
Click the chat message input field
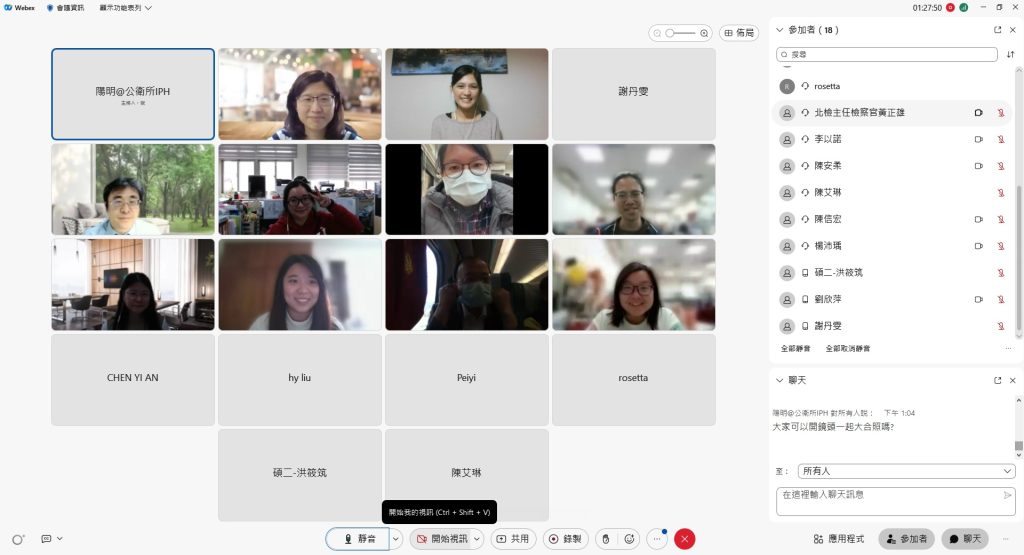click(x=888, y=495)
